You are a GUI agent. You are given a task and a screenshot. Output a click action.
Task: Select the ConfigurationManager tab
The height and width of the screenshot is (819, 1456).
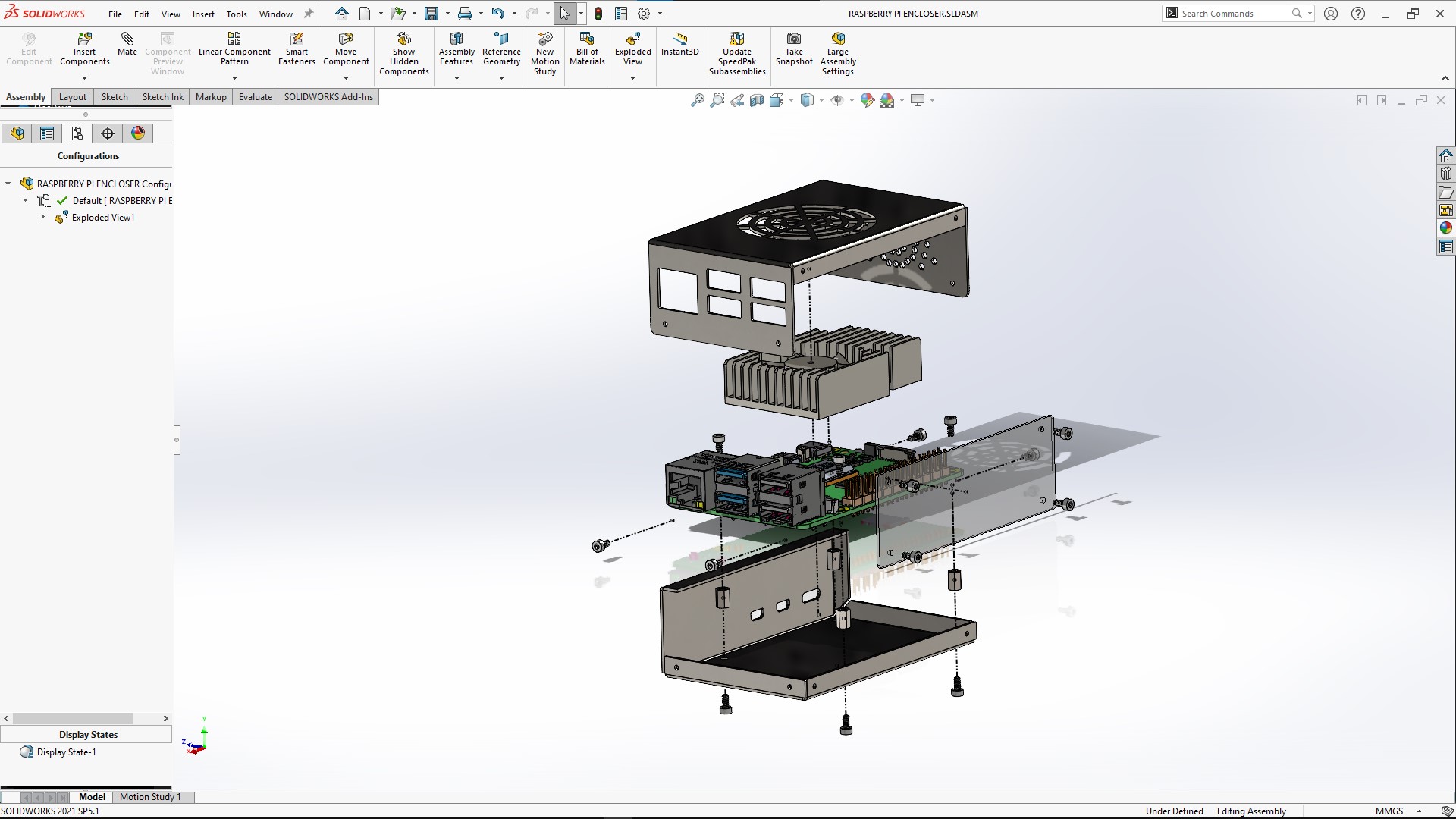click(77, 133)
